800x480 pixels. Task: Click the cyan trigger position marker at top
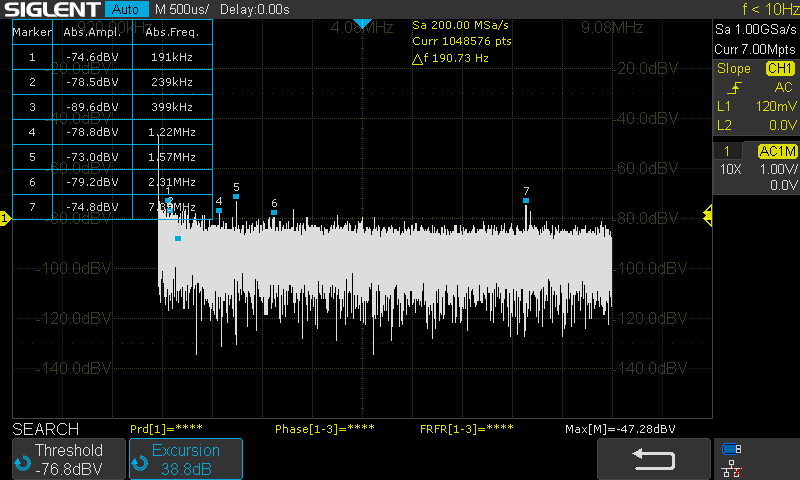[362, 23]
